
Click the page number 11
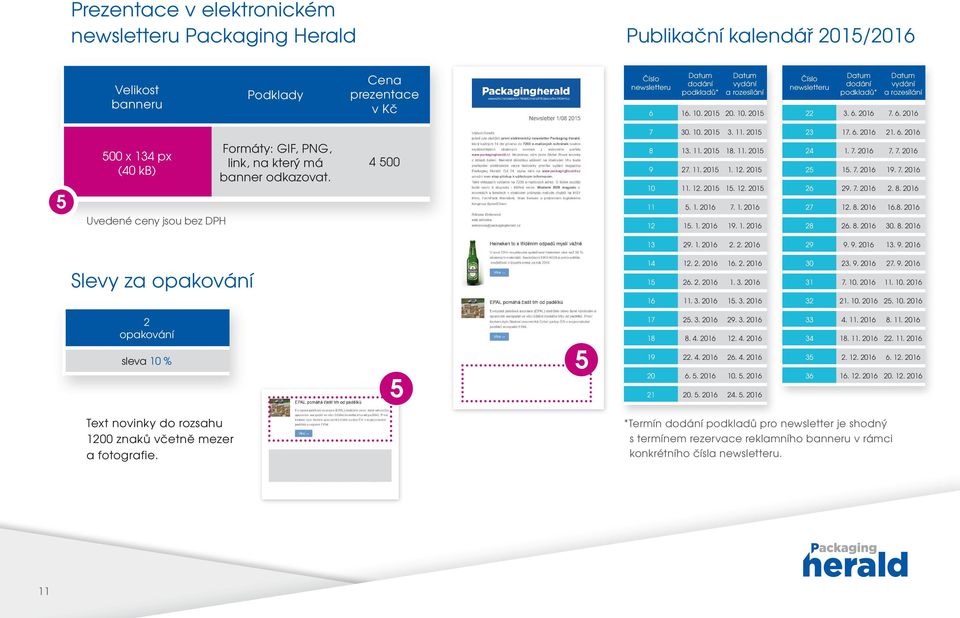pos(43,591)
